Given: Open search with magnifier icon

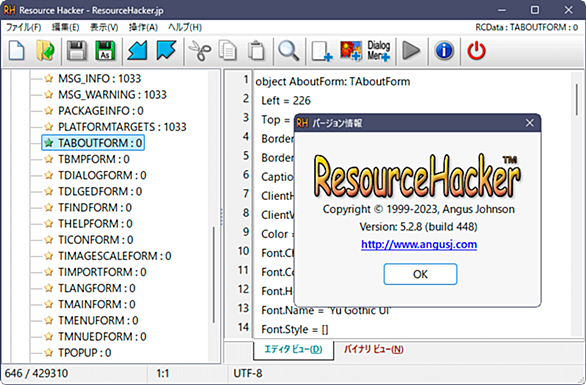Looking at the screenshot, I should point(288,50).
